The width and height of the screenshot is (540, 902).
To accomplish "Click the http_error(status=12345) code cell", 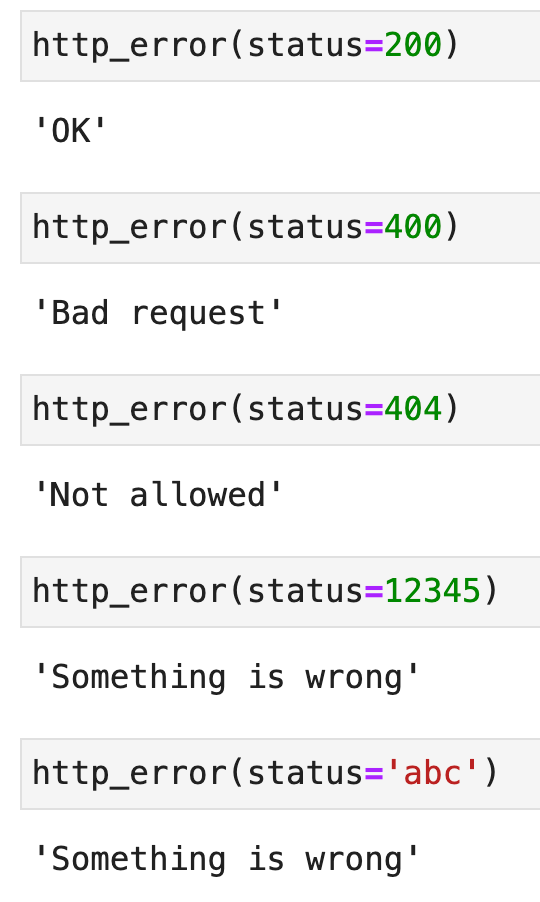I will [280, 591].
